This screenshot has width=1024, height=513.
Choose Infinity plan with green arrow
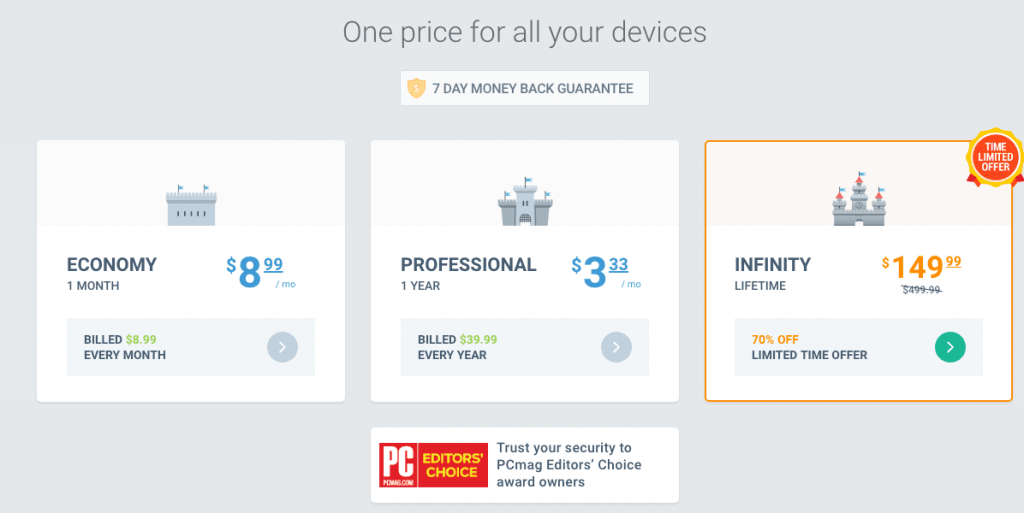[950, 347]
